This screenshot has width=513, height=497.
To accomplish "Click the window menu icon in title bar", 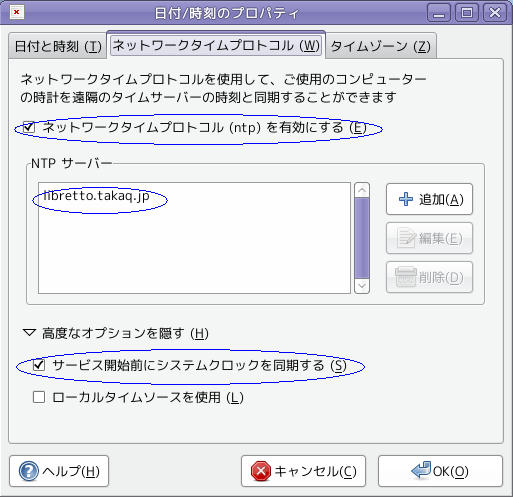I will [17, 12].
